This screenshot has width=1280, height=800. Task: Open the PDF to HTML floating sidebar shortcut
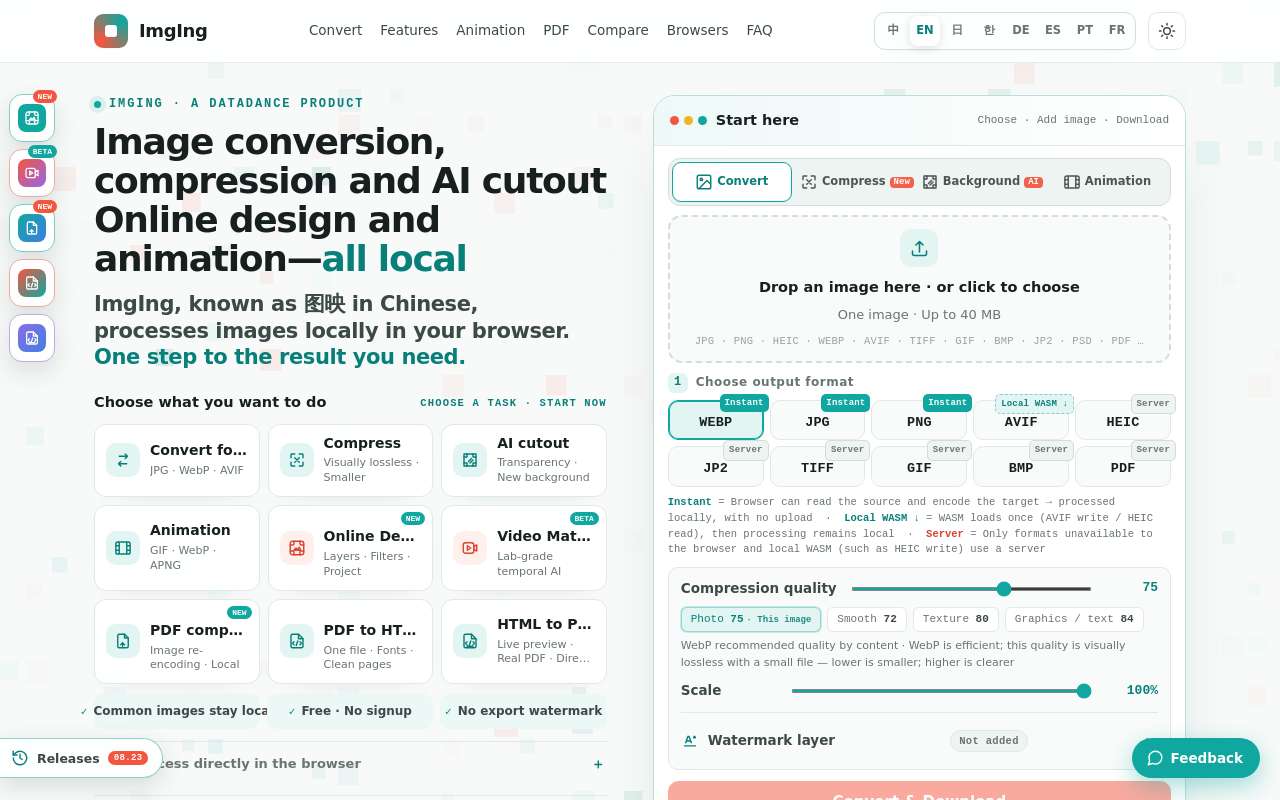[32, 283]
